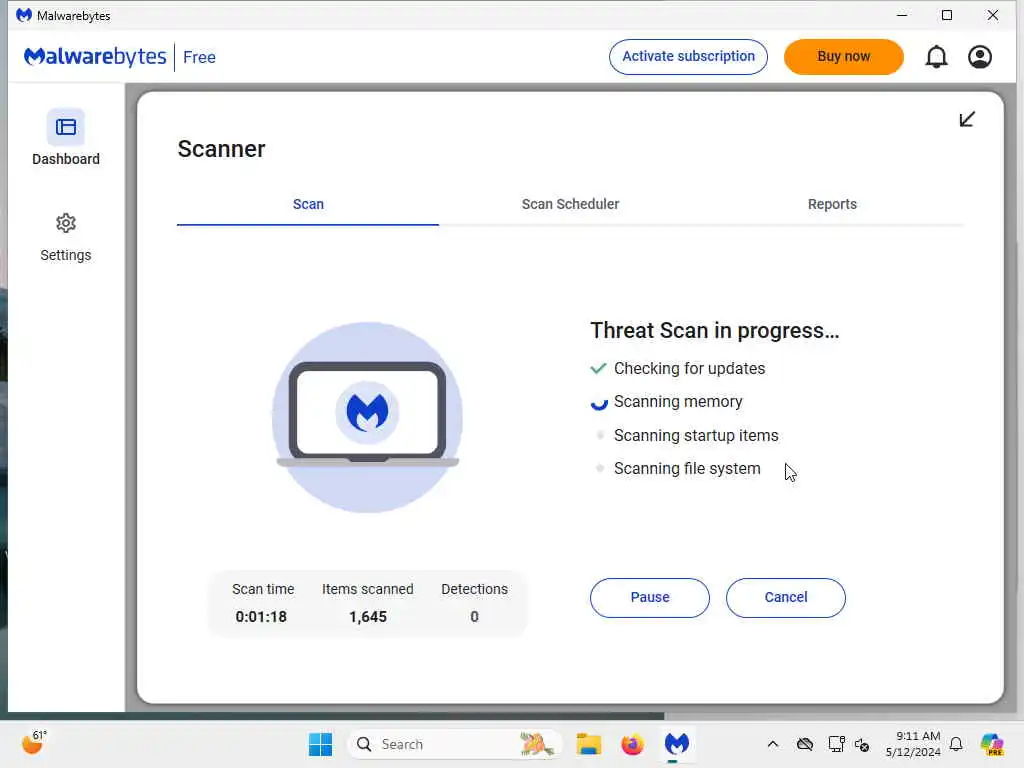Screen dimensions: 1024x768
Task: Open the Dashboard icon in sidebar
Action: 65,127
